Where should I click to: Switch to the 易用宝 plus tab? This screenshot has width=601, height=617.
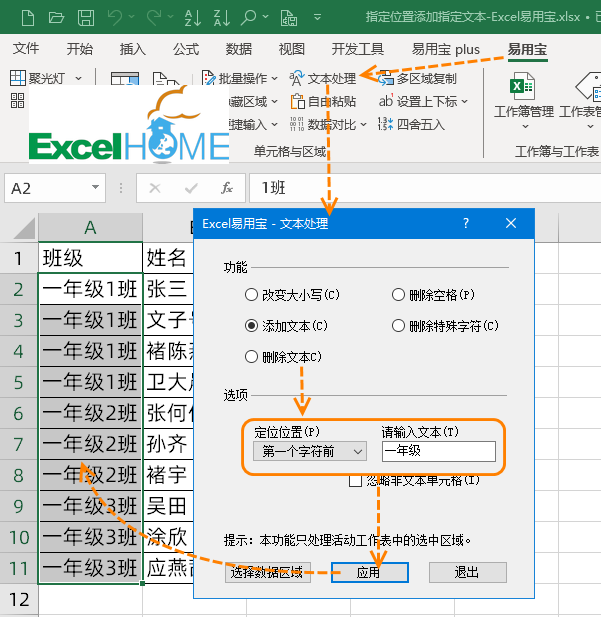[446, 49]
